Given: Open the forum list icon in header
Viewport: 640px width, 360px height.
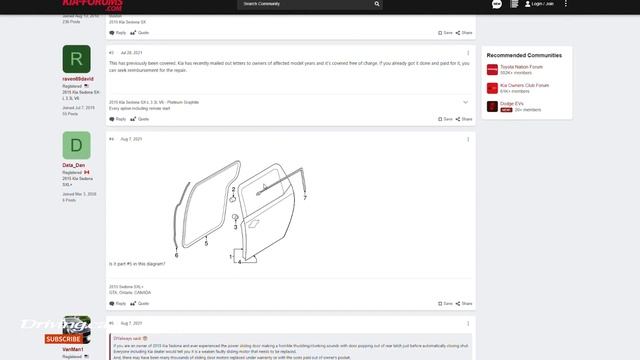Looking at the screenshot, I should click(514, 4).
